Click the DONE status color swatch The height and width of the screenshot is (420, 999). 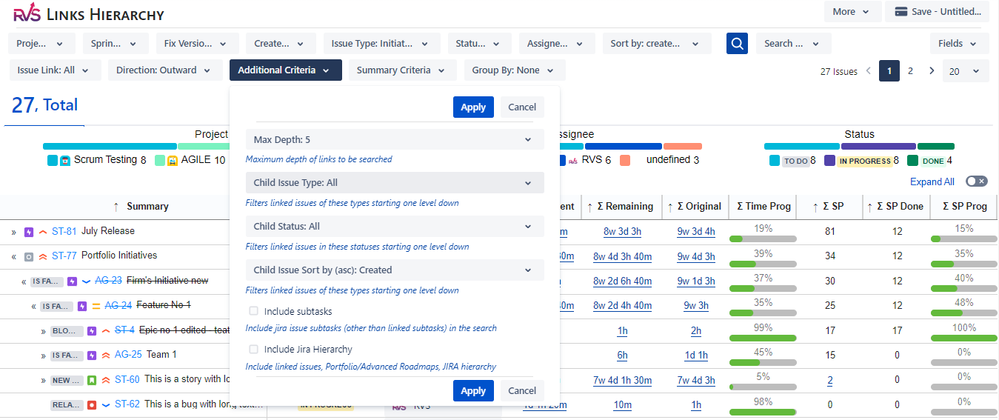pos(912,161)
